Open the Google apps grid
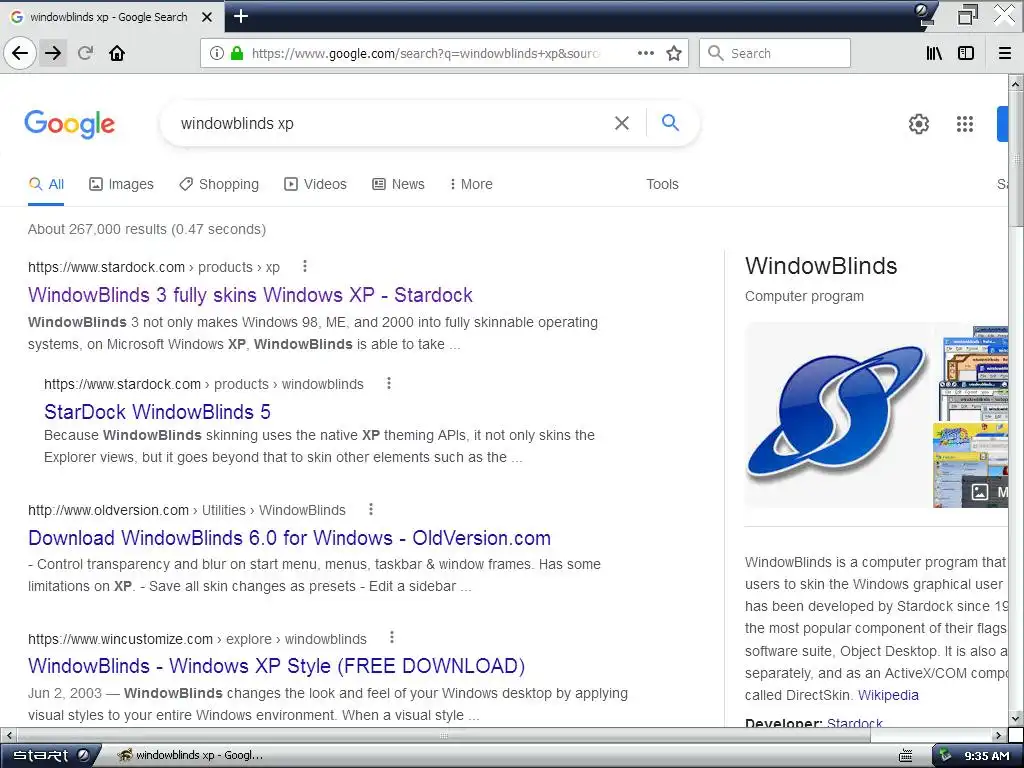The image size is (1024, 768). pyautogui.click(x=965, y=123)
